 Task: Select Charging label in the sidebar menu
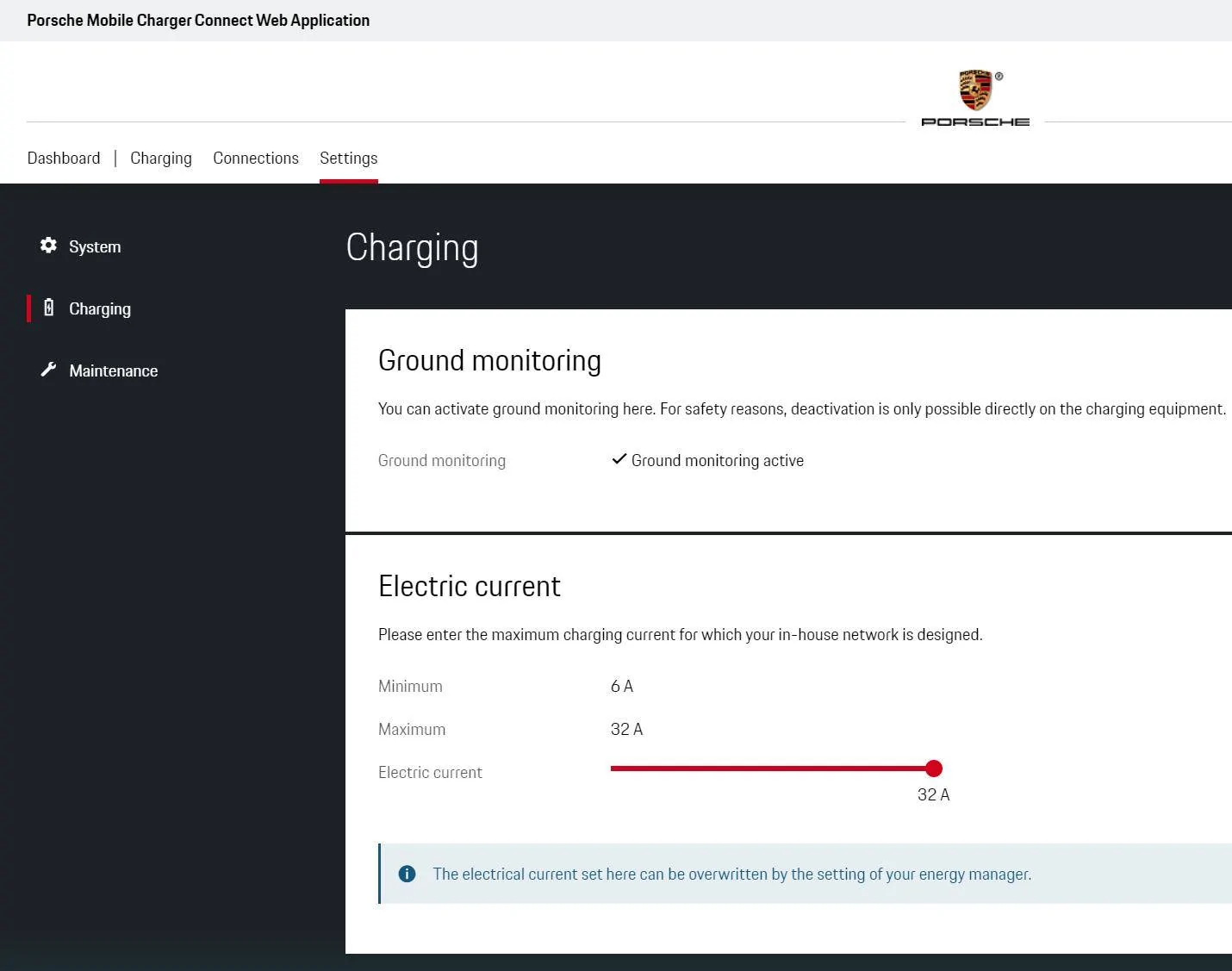100,308
